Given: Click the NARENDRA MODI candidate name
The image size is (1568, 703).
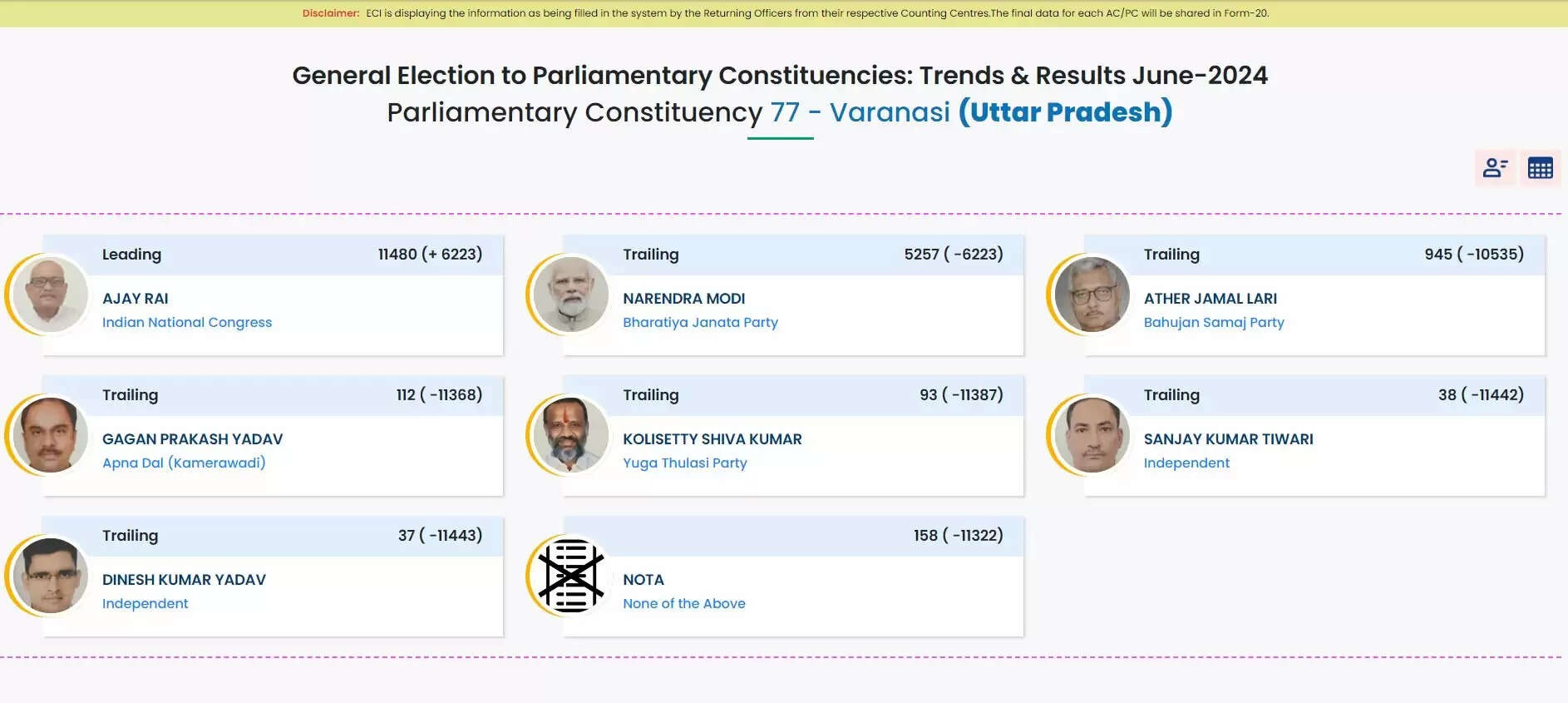Looking at the screenshot, I should (683, 299).
